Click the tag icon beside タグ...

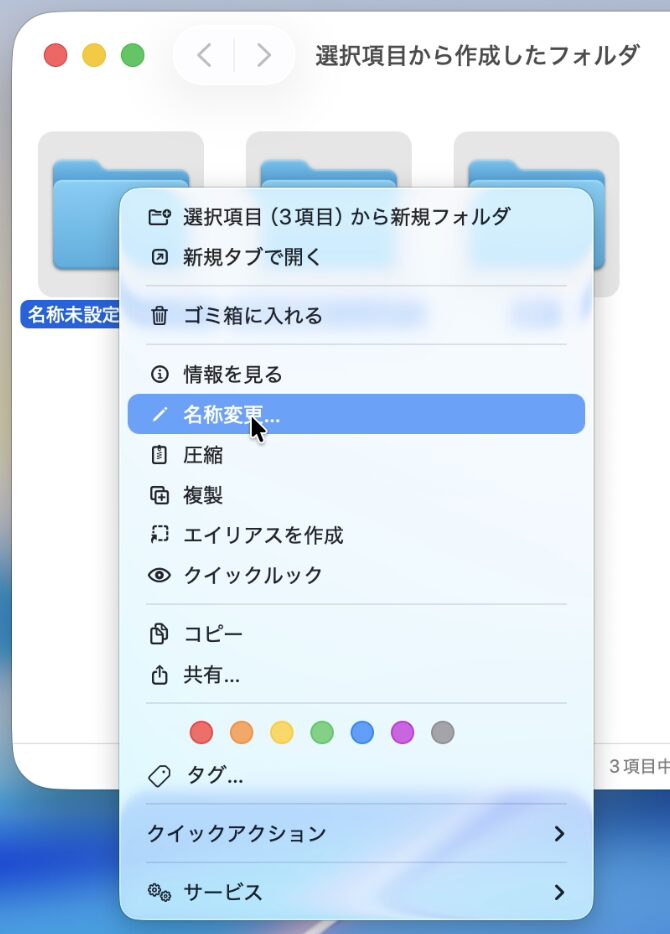[x=159, y=775]
